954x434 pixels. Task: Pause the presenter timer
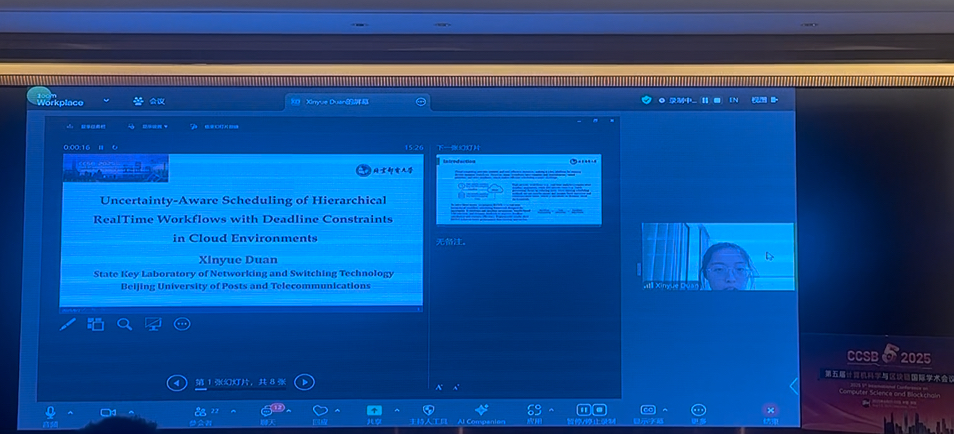click(101, 147)
